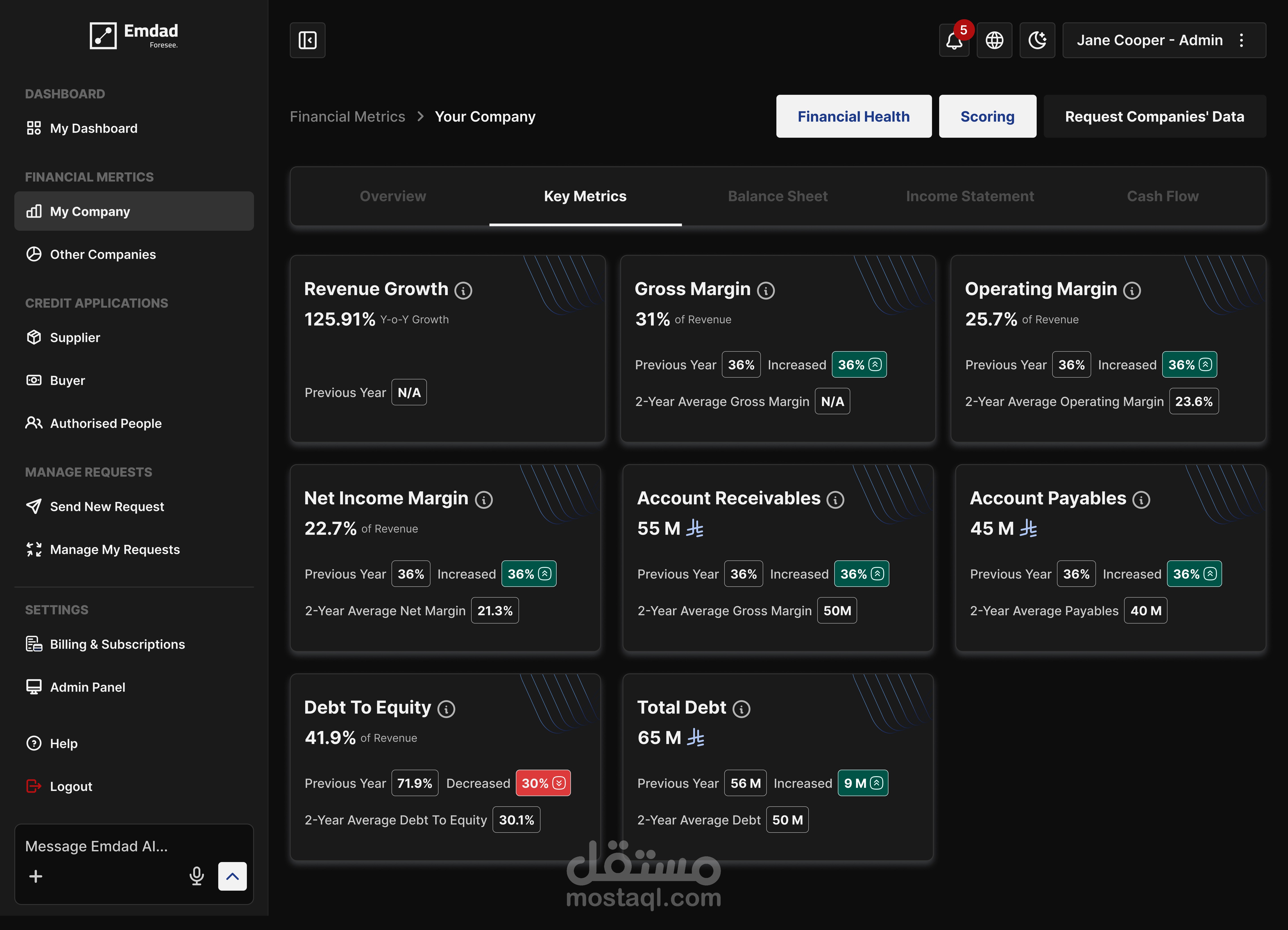Click Debt To Equity info icon

446,709
